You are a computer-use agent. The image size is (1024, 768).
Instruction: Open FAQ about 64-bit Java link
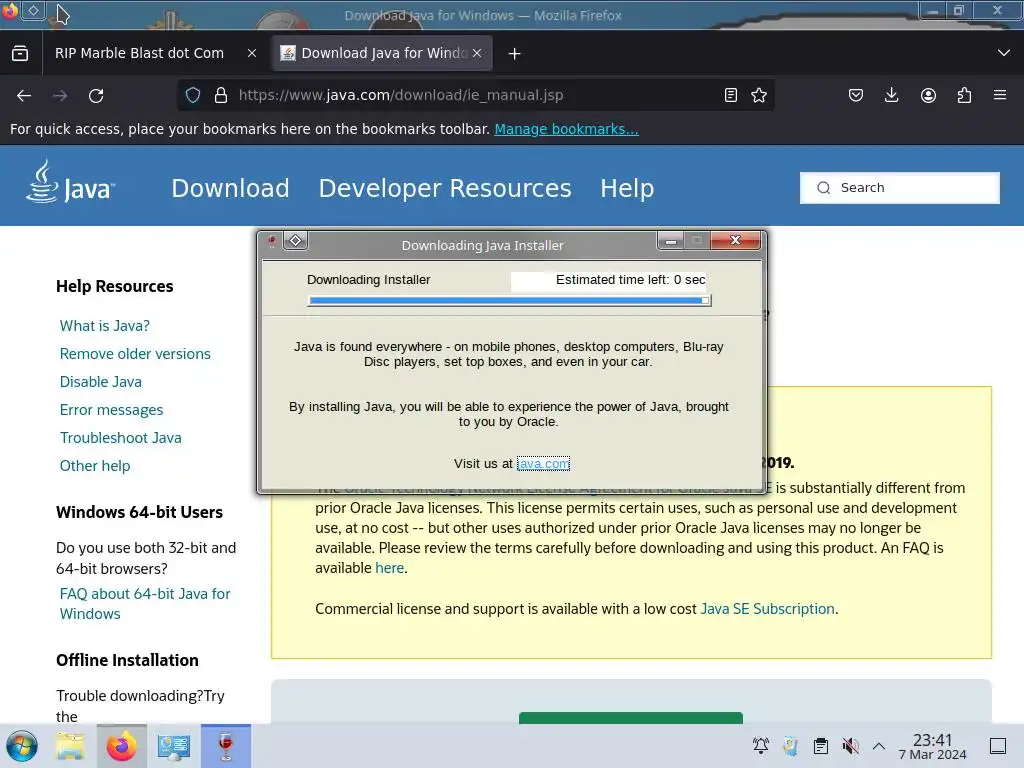tap(145, 604)
